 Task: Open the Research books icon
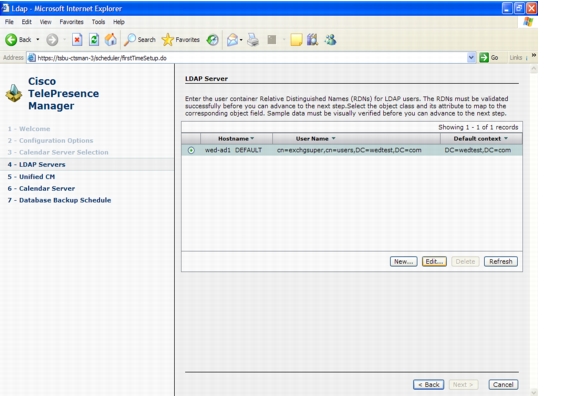[312, 40]
